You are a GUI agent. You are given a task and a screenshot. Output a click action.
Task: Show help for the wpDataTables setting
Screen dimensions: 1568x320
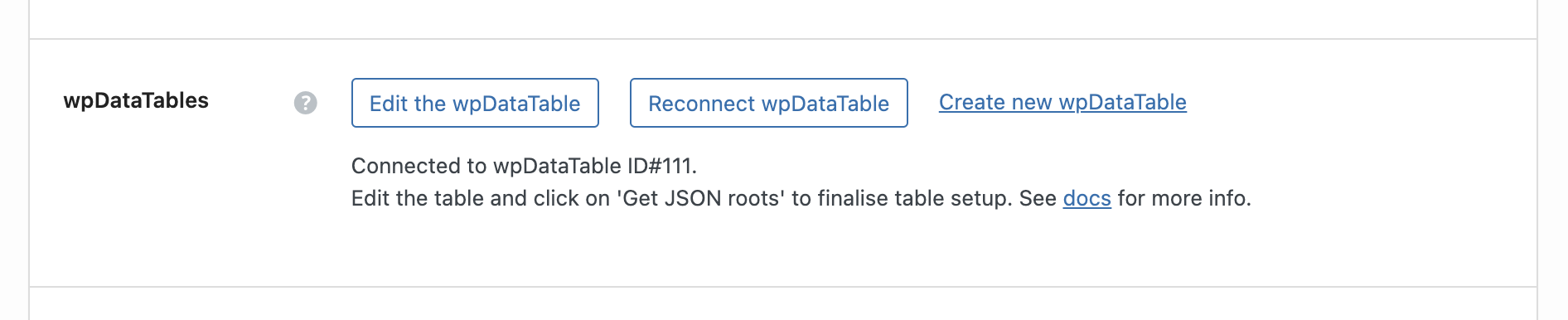(x=306, y=103)
